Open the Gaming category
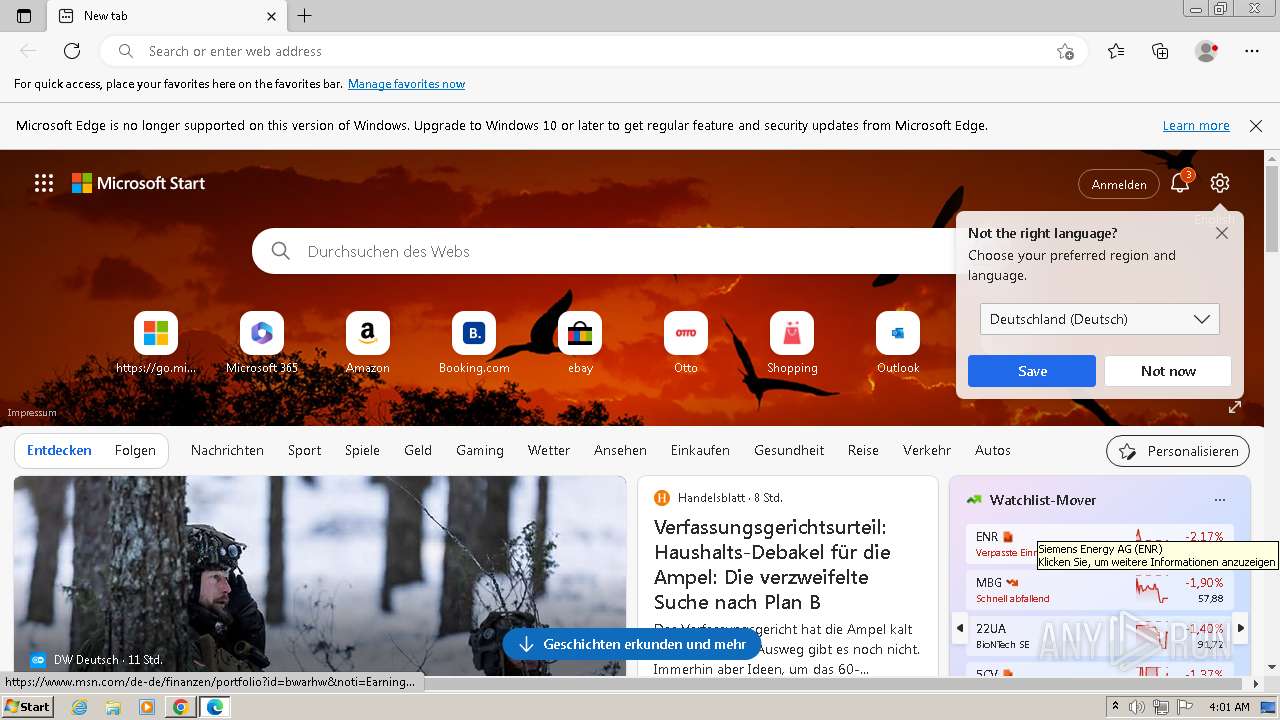The height and width of the screenshot is (720, 1280). (x=480, y=451)
